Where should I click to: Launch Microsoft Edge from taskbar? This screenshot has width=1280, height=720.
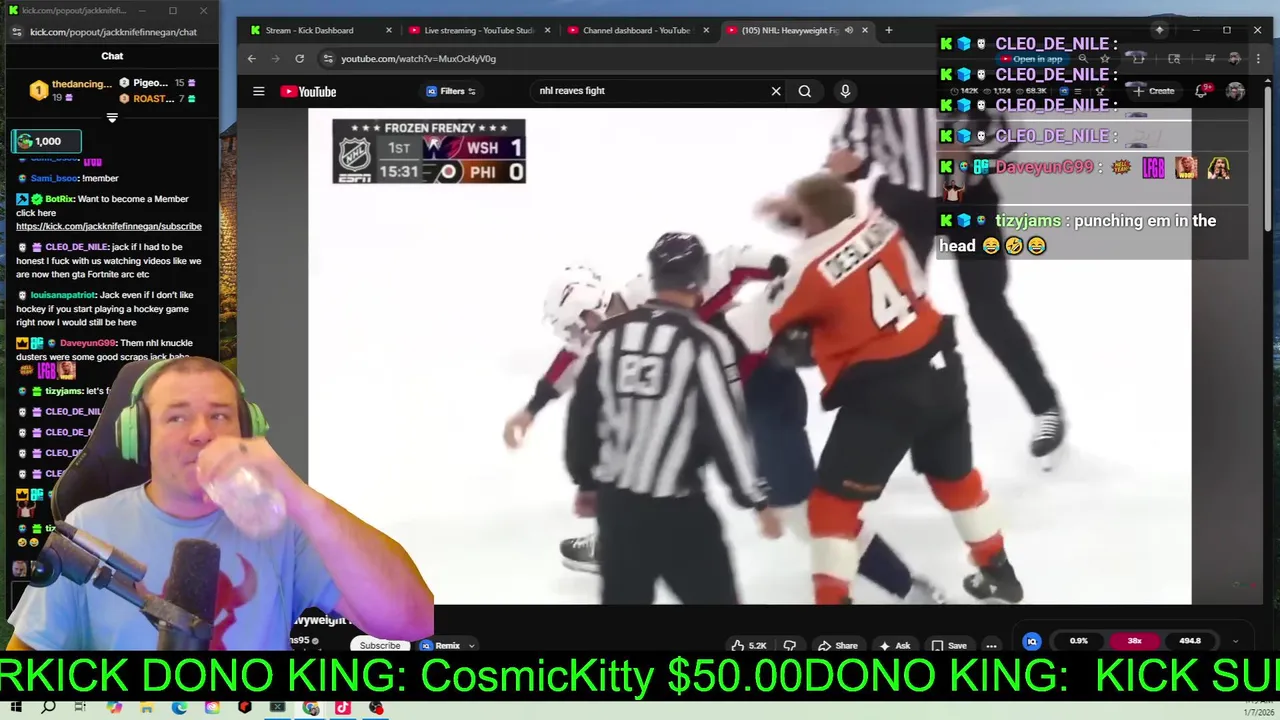179,708
